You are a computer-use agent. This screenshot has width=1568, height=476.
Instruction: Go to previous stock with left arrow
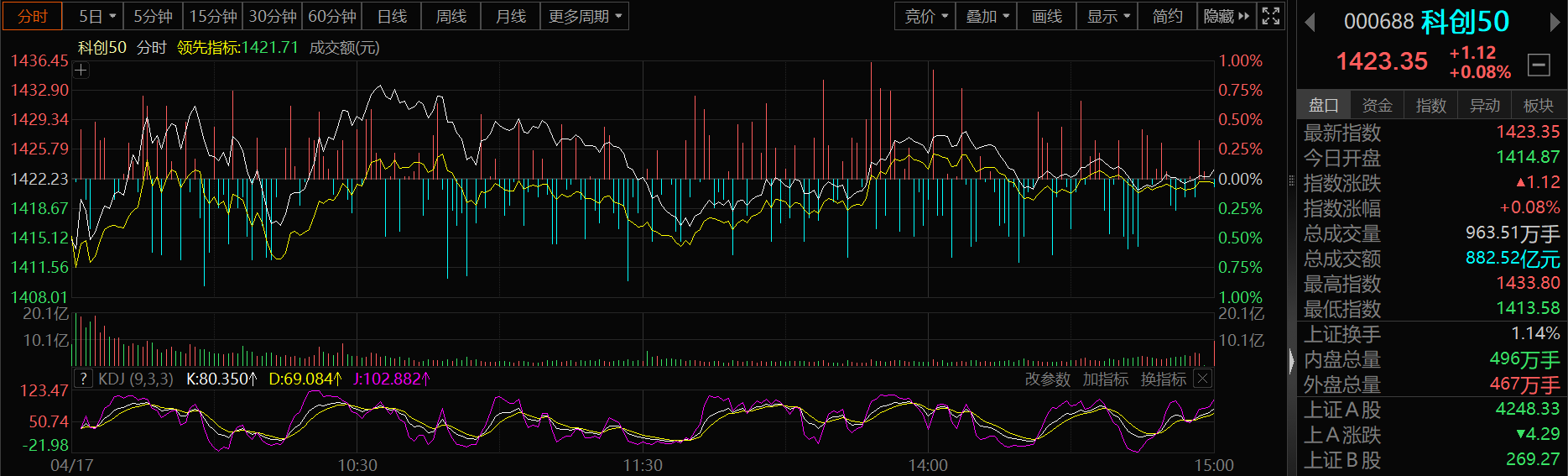pos(1310,23)
